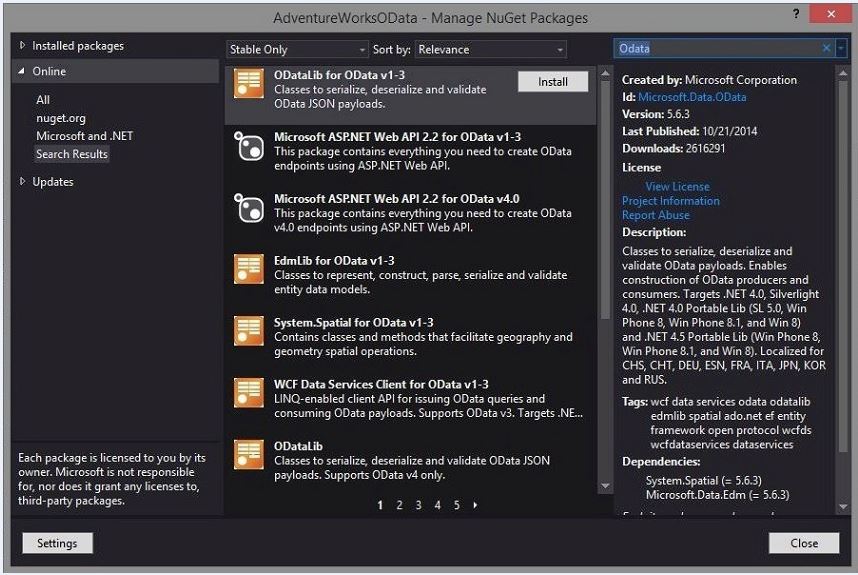Select All under Online
Screen dimensions: 858x575
point(43,100)
